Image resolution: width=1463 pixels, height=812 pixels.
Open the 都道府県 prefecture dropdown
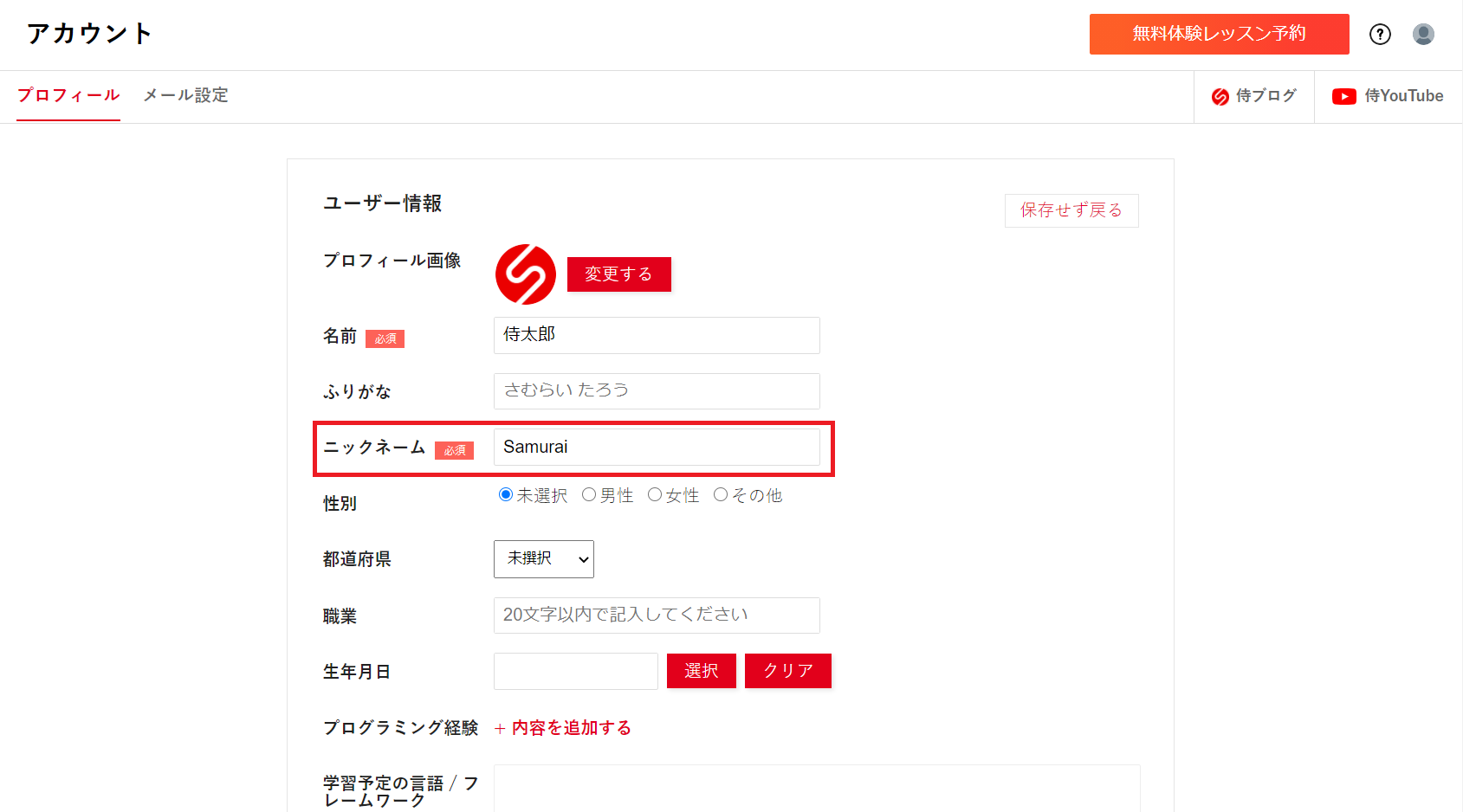[543, 559]
